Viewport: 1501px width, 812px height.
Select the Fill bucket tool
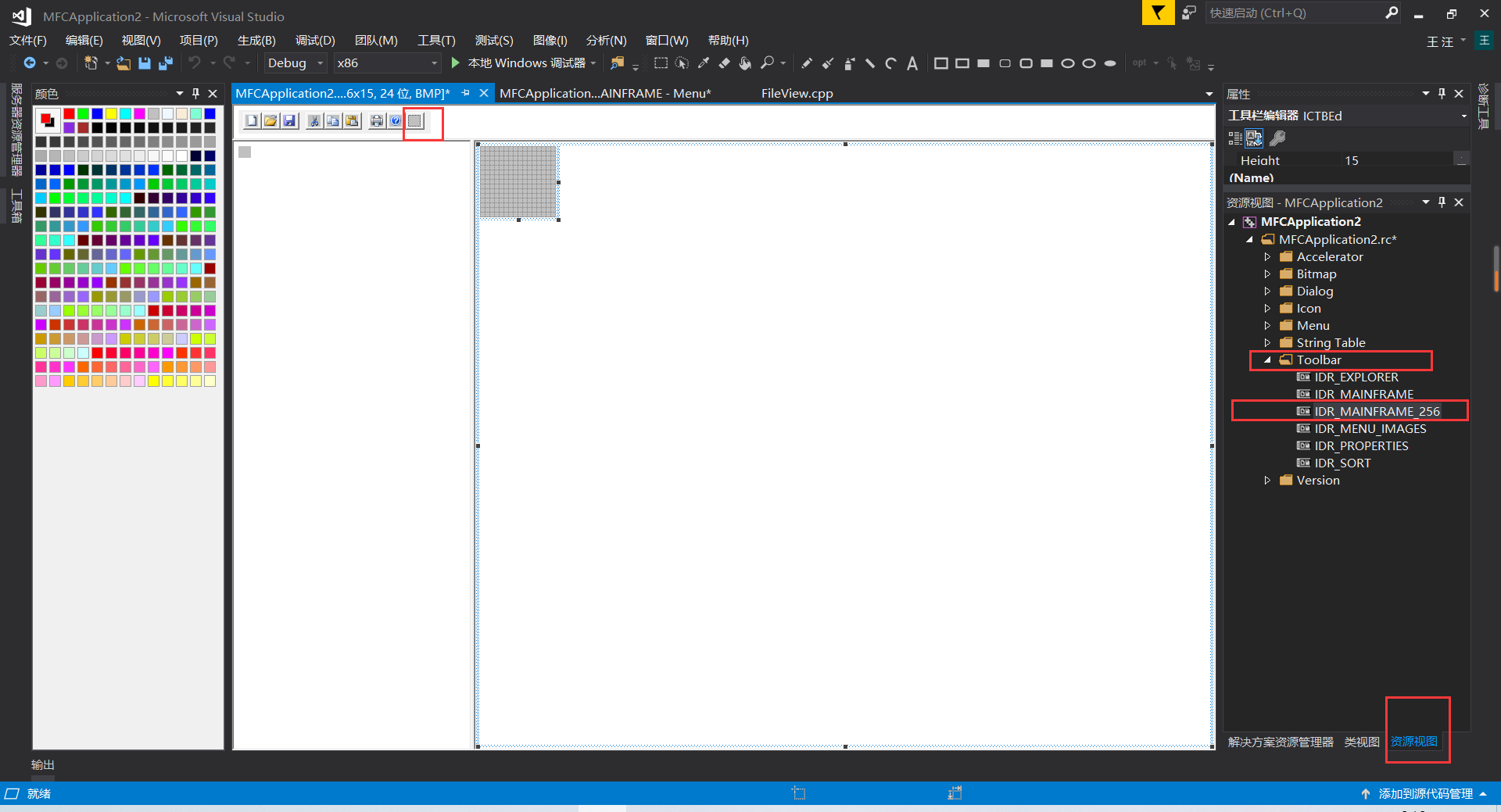pyautogui.click(x=745, y=63)
